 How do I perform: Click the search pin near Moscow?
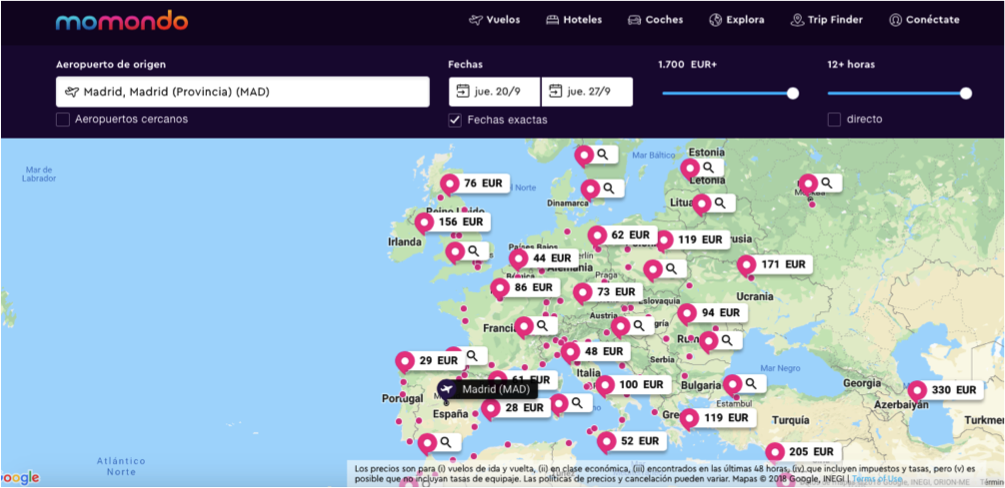click(x=820, y=183)
